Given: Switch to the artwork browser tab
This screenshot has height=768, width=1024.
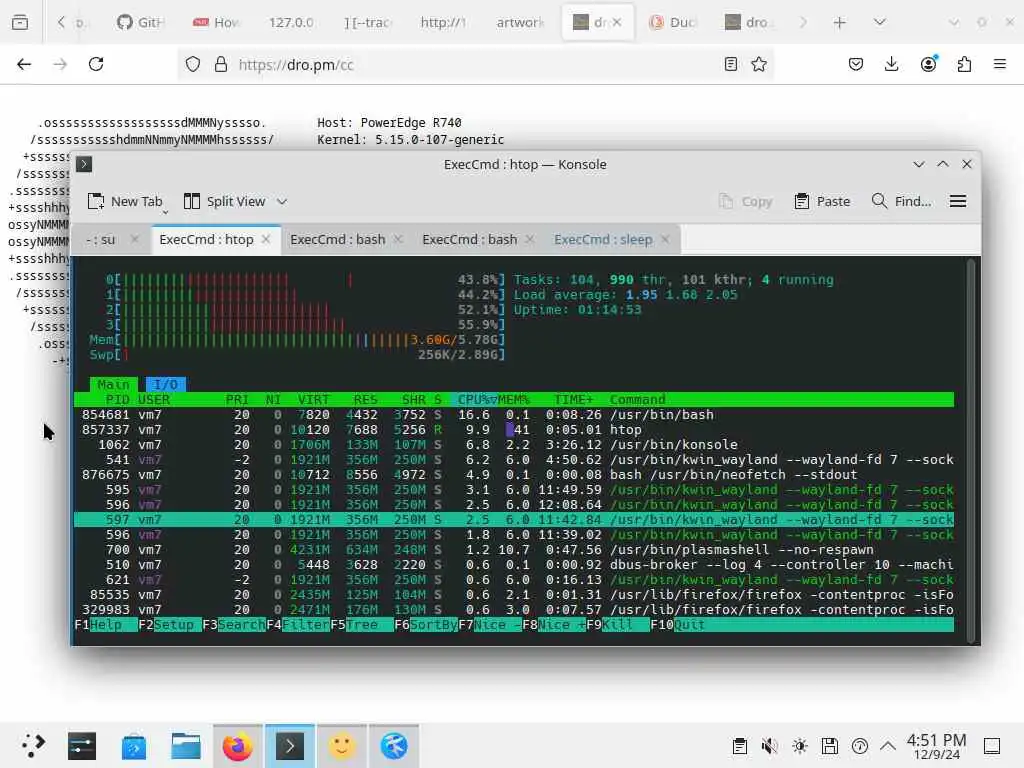Looking at the screenshot, I should (x=520, y=22).
